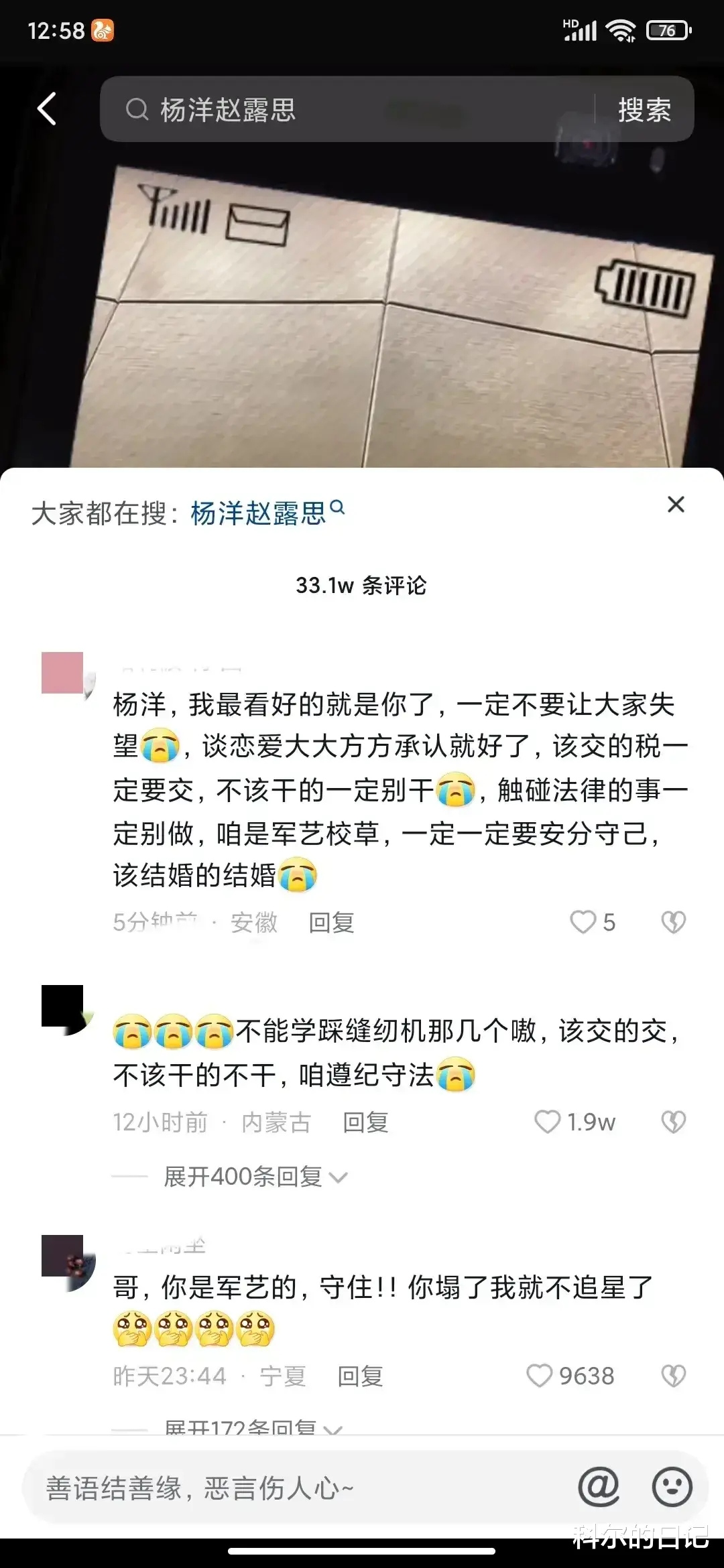Viewport: 724px width, 1568px height.
Task: Reply to the 安徽 comment
Action: (331, 923)
